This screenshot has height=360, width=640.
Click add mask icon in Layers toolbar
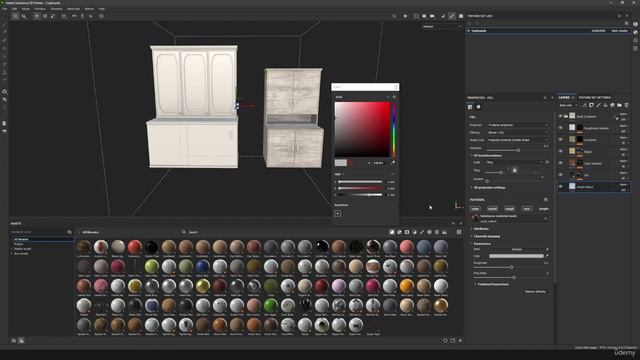tap(591, 105)
